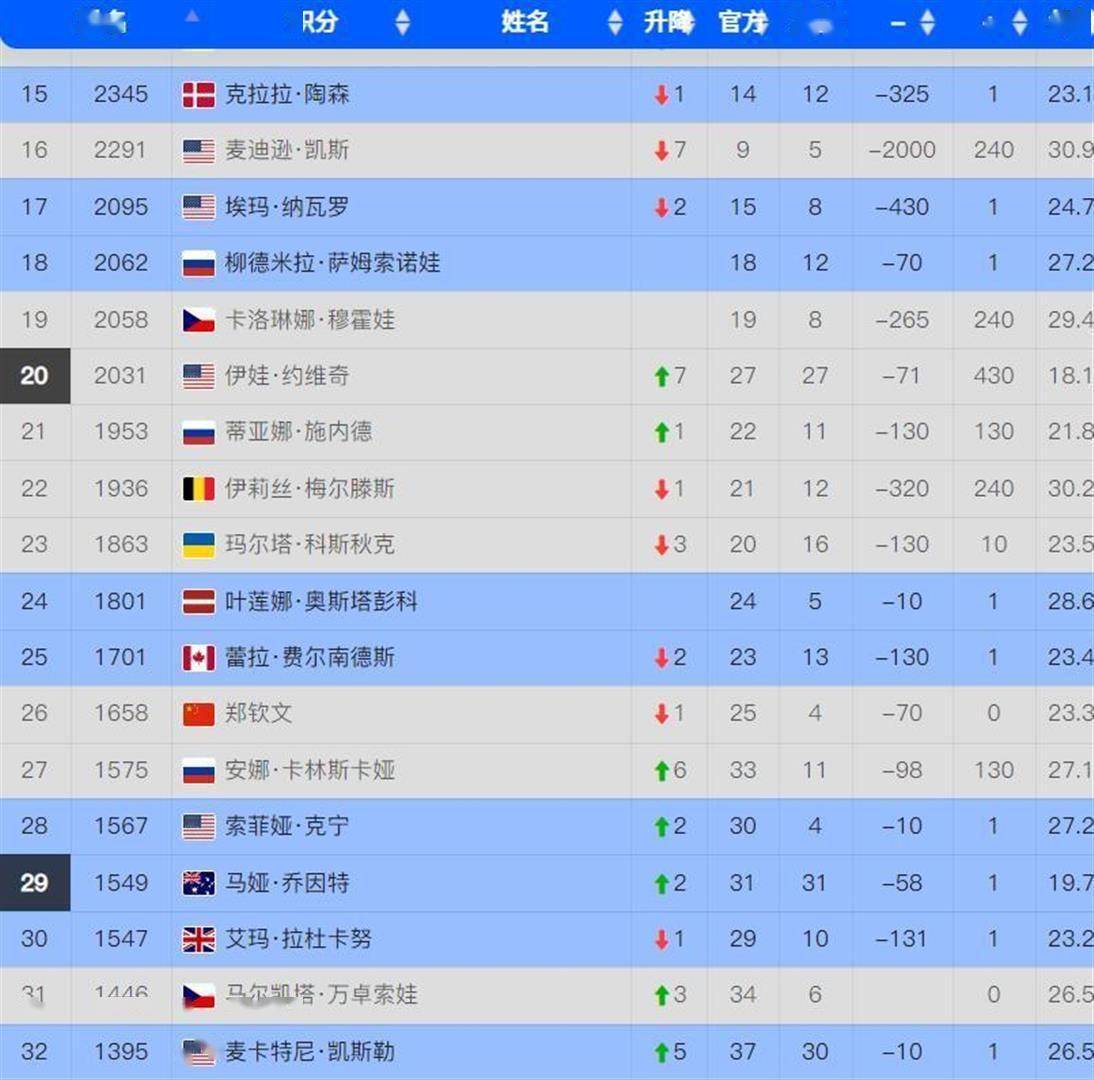Click the Australian flag beside 马娅·乔因特
Image resolution: width=1094 pixels, height=1080 pixels.
[x=198, y=884]
